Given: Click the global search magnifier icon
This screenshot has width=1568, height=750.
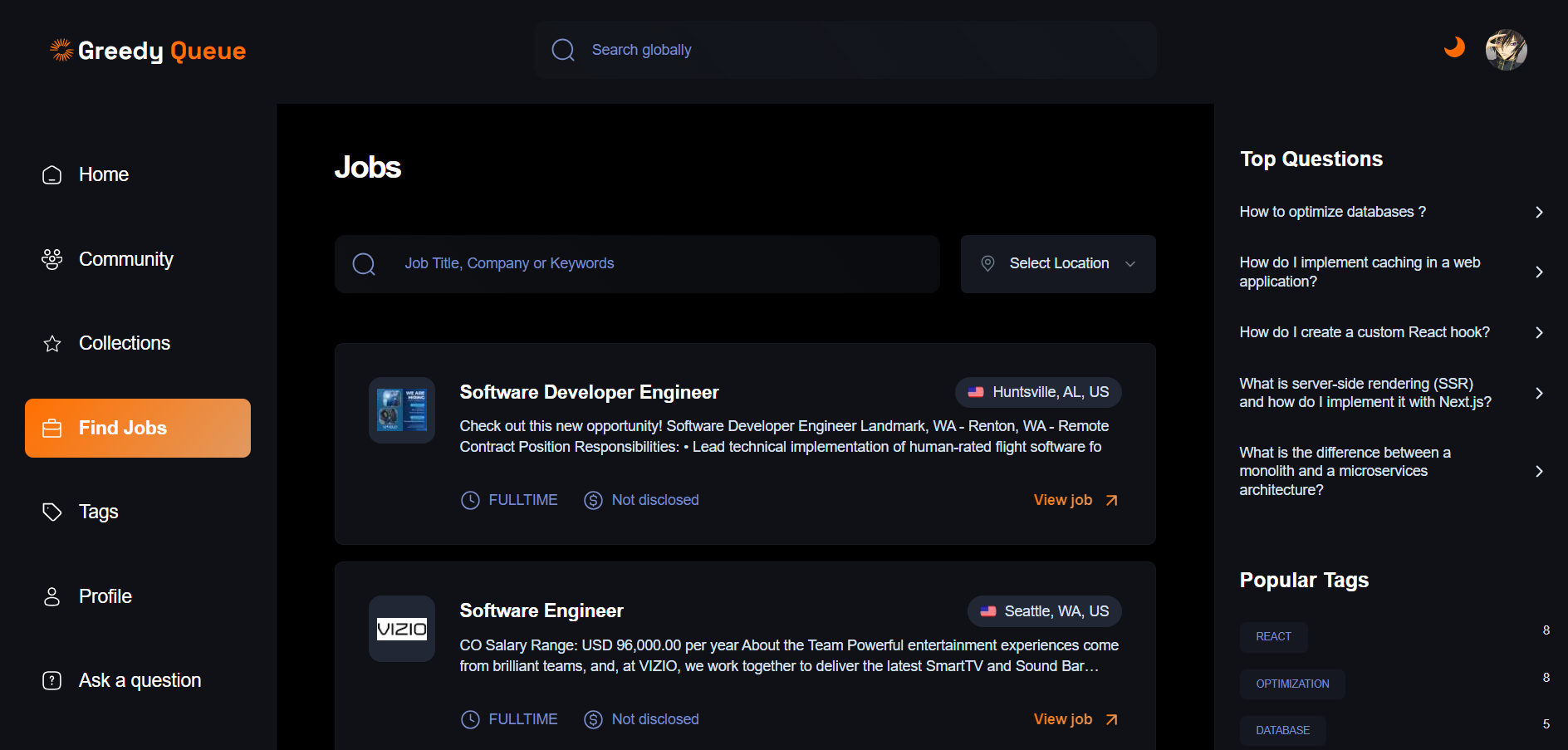Looking at the screenshot, I should click(x=563, y=50).
